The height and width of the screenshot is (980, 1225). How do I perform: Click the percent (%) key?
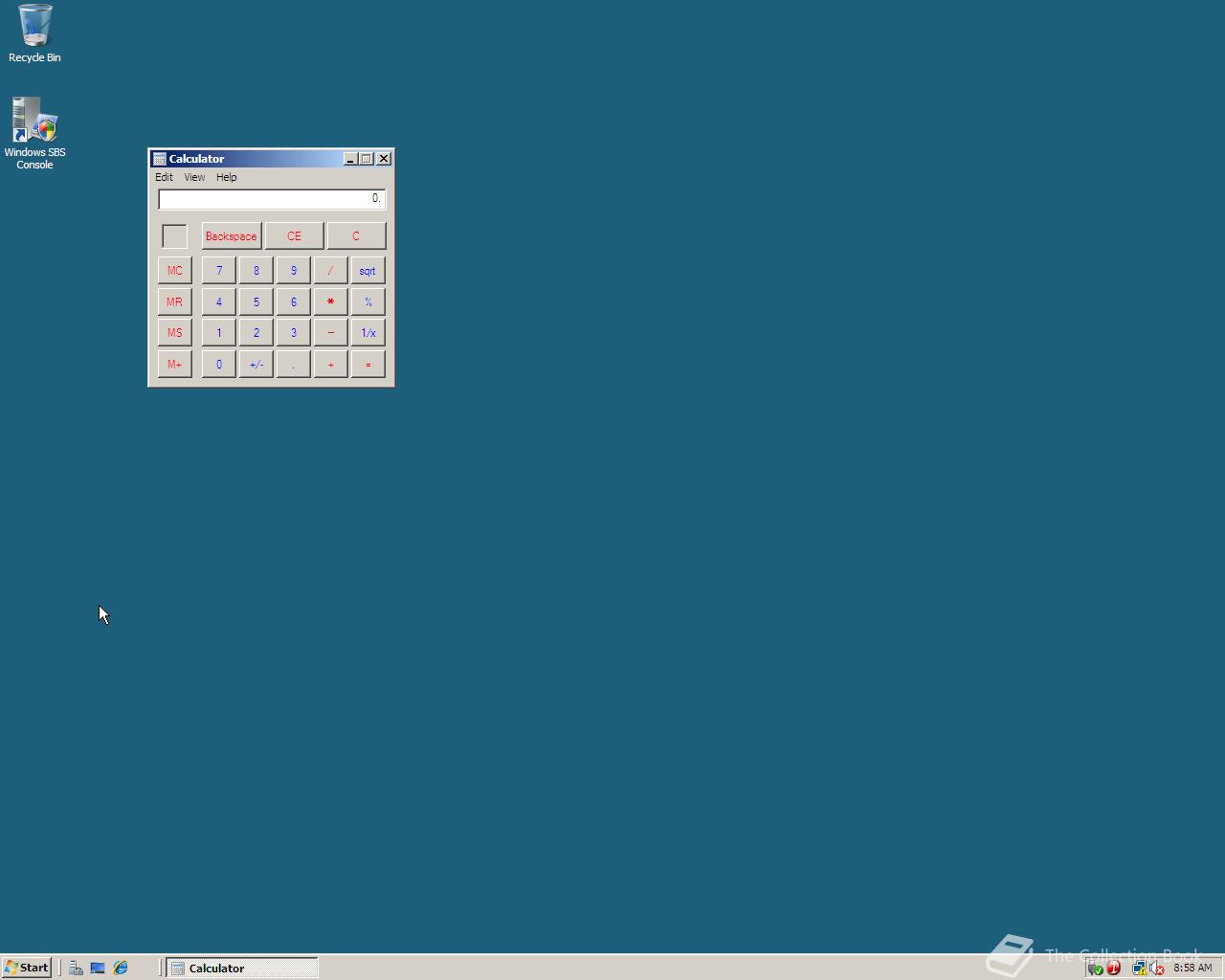[x=367, y=301]
